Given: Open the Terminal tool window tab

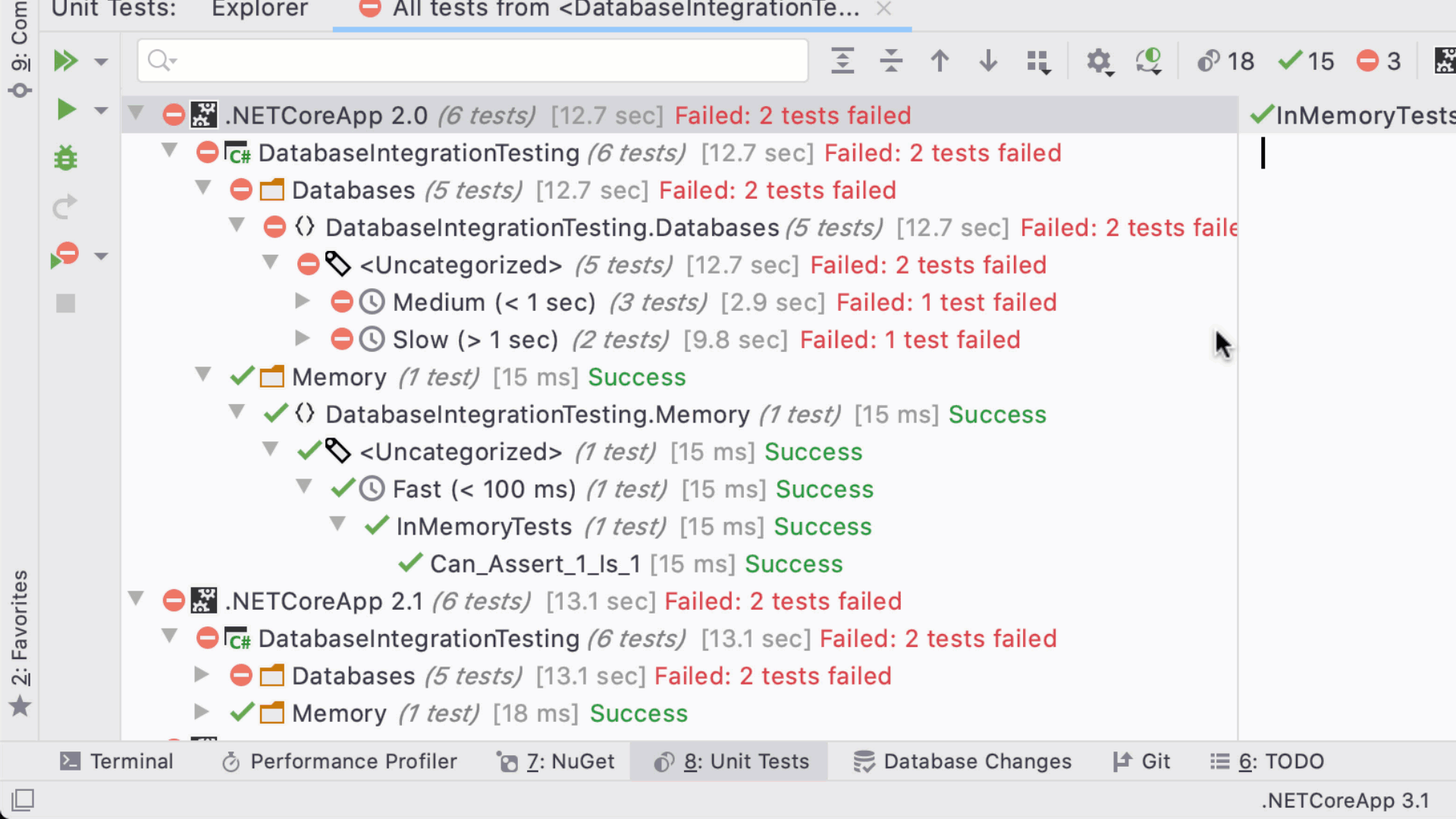Looking at the screenshot, I should (x=117, y=761).
